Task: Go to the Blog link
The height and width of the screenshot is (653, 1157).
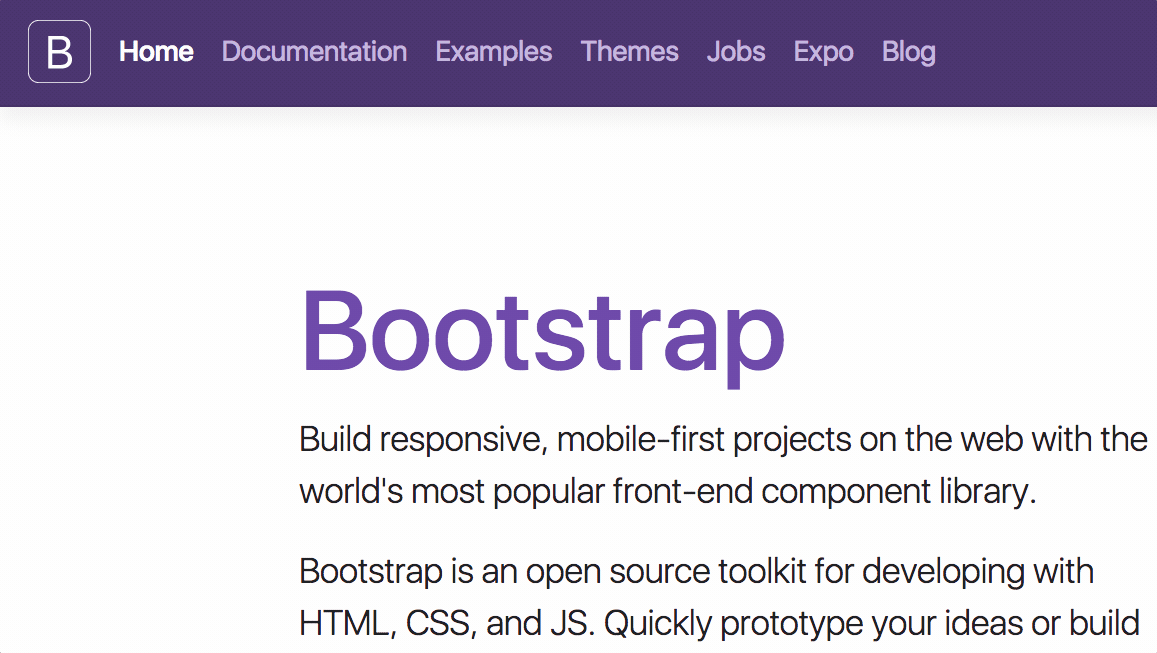Action: coord(908,52)
